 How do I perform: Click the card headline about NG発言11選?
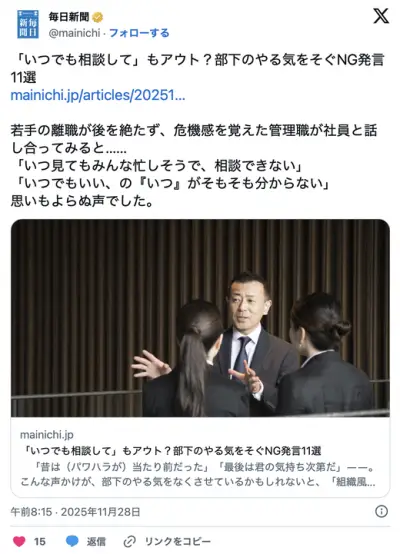click(170, 450)
